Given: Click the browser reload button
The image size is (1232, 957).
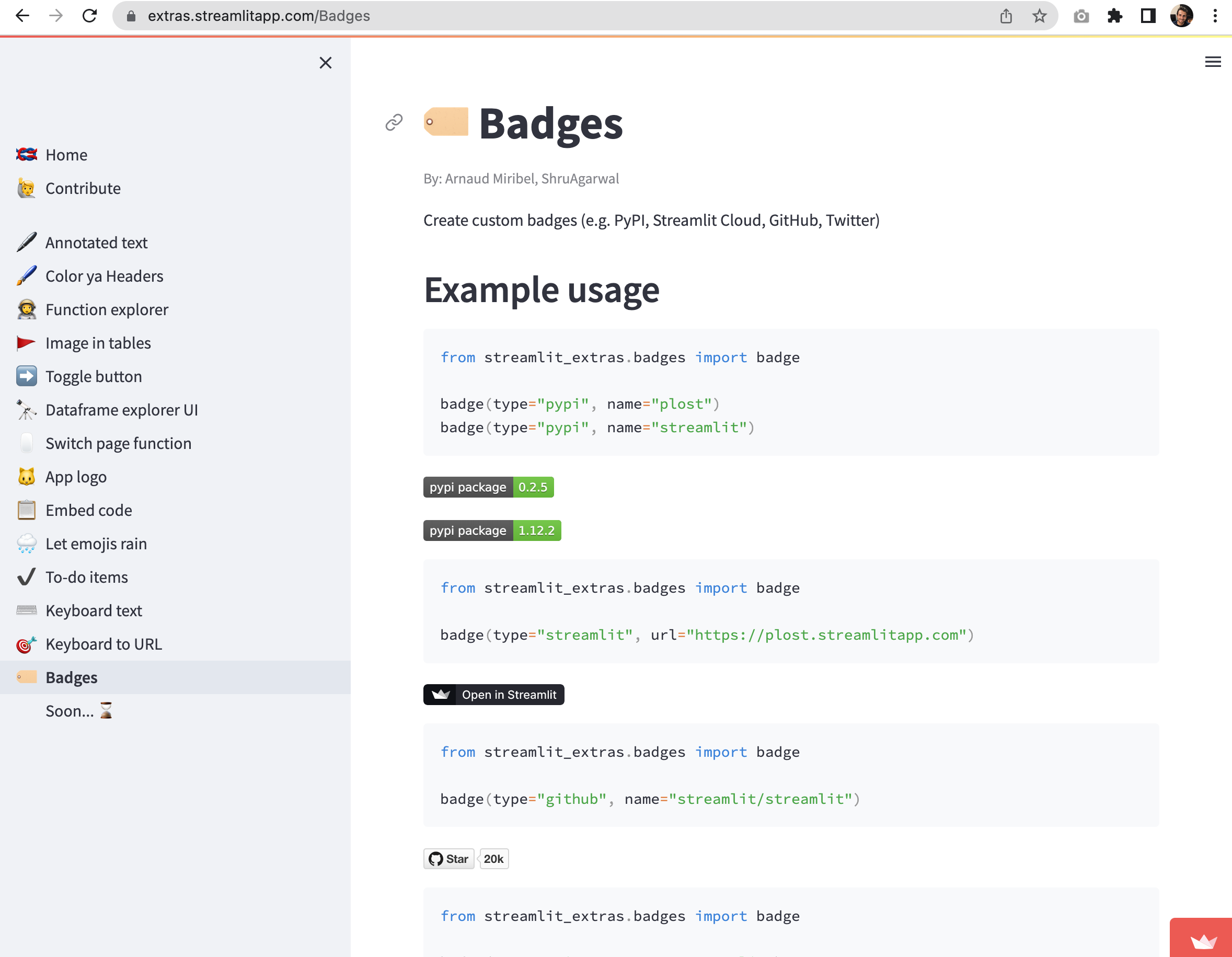Looking at the screenshot, I should (90, 16).
